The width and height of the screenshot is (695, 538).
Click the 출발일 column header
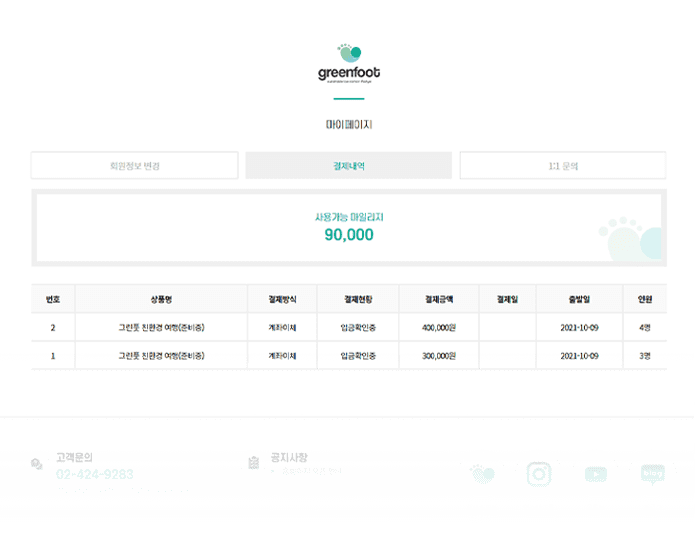(579, 299)
